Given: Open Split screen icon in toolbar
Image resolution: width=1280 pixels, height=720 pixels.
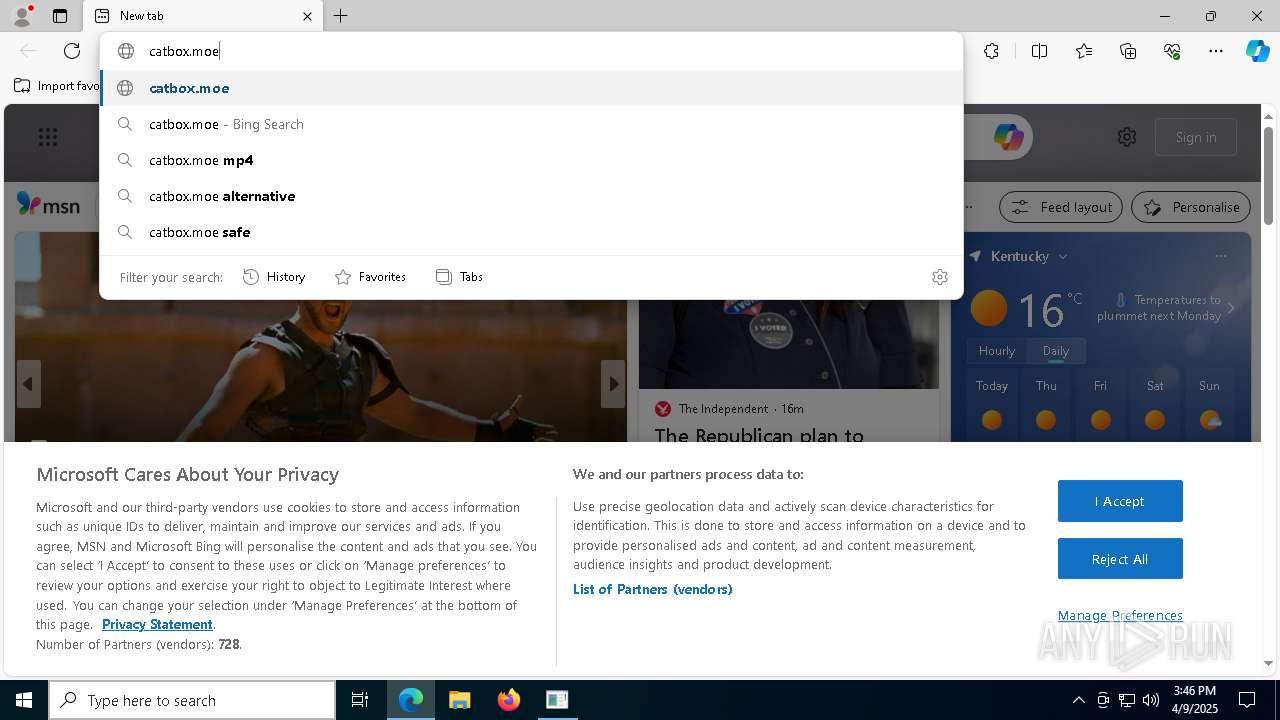Looking at the screenshot, I should click(x=1039, y=51).
